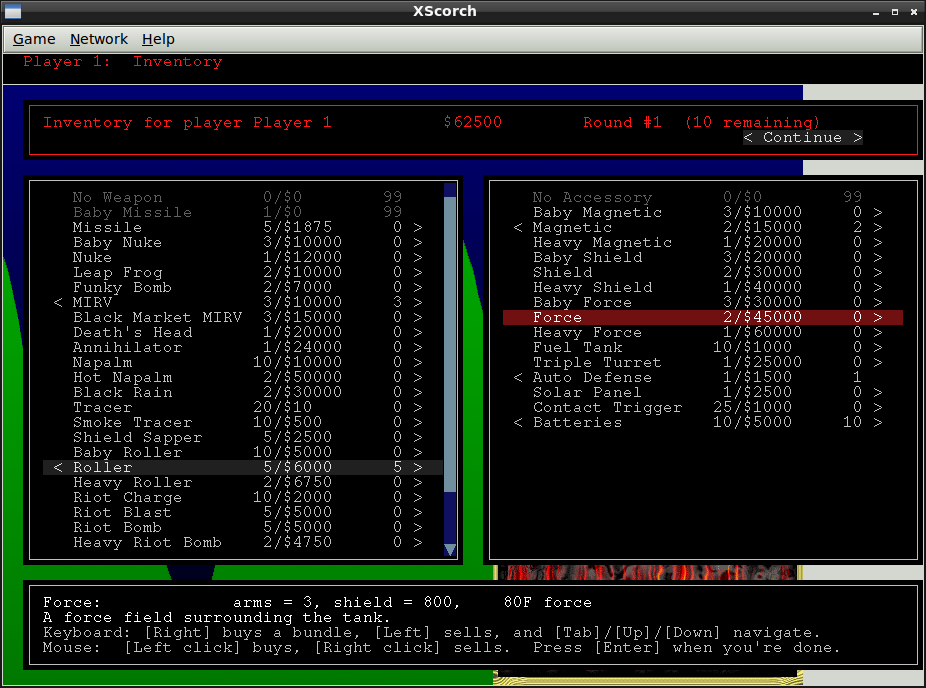The height and width of the screenshot is (688, 926).
Task: Select the "Black Rain" weapon name
Action: (122, 392)
